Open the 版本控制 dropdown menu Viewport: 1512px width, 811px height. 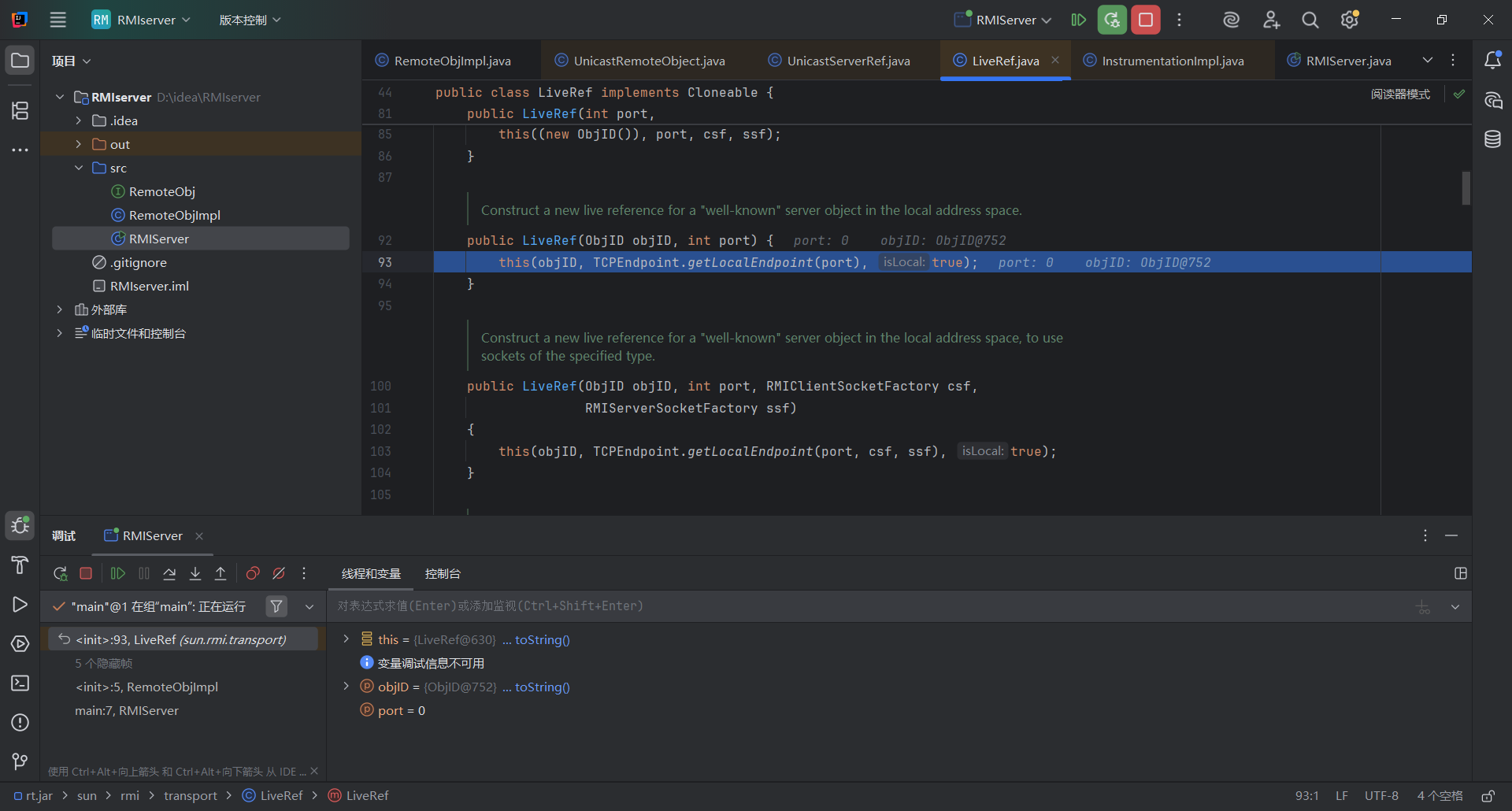250,20
